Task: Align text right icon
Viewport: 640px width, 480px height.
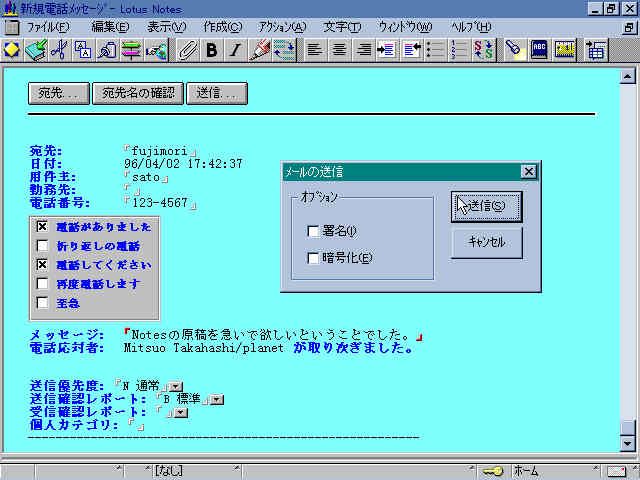Action: click(363, 50)
